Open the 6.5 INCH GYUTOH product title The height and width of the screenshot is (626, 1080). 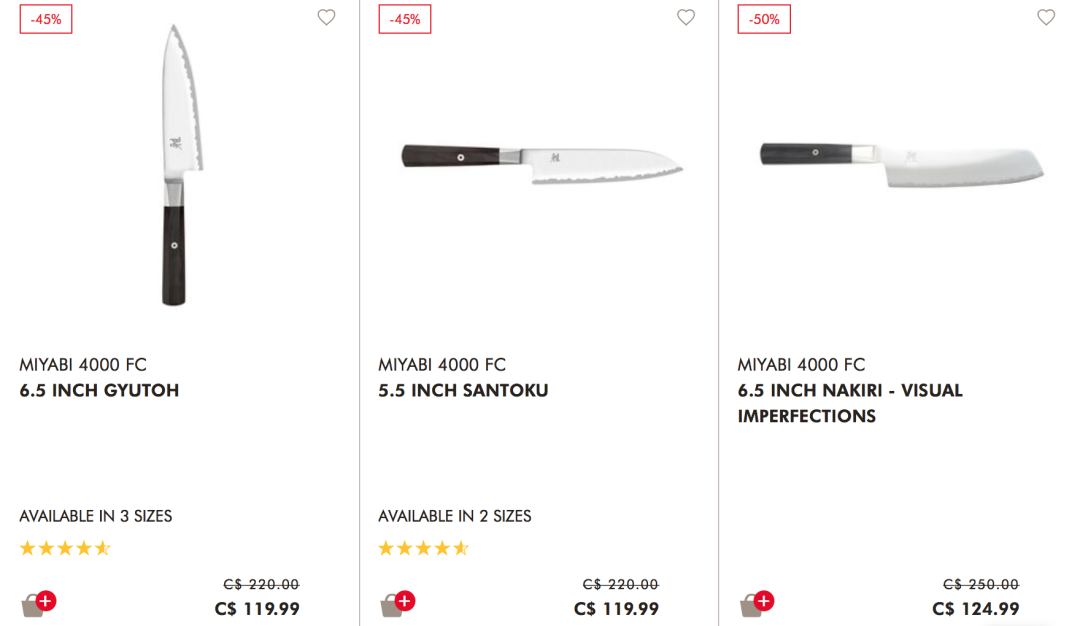99,390
